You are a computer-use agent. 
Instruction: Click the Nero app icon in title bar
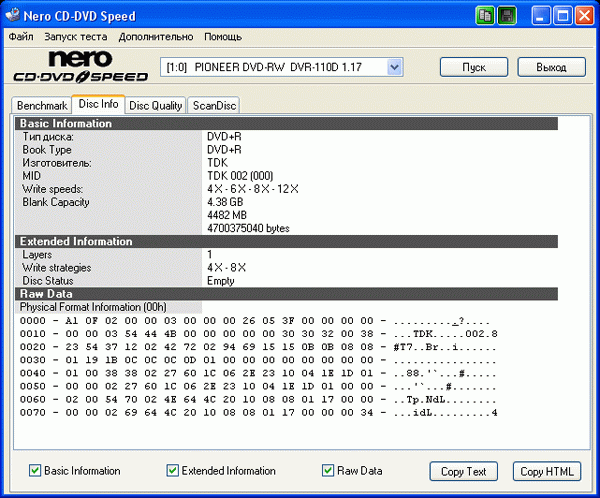(12, 15)
